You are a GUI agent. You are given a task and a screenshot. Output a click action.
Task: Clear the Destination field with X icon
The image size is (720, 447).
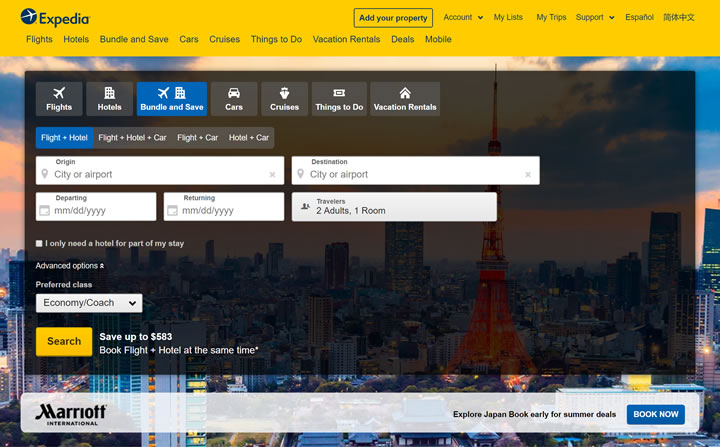528,175
